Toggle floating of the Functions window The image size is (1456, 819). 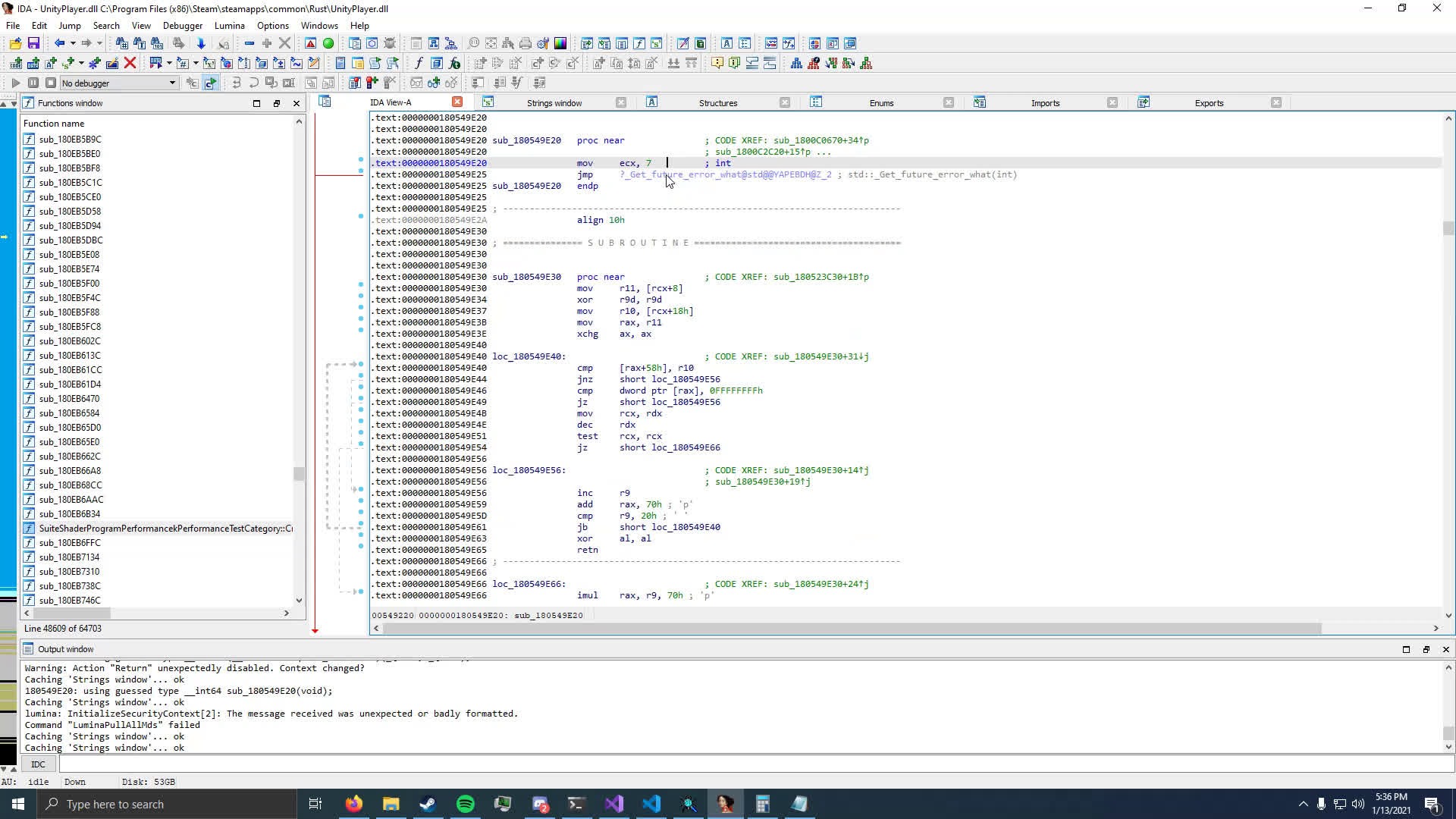pos(276,103)
